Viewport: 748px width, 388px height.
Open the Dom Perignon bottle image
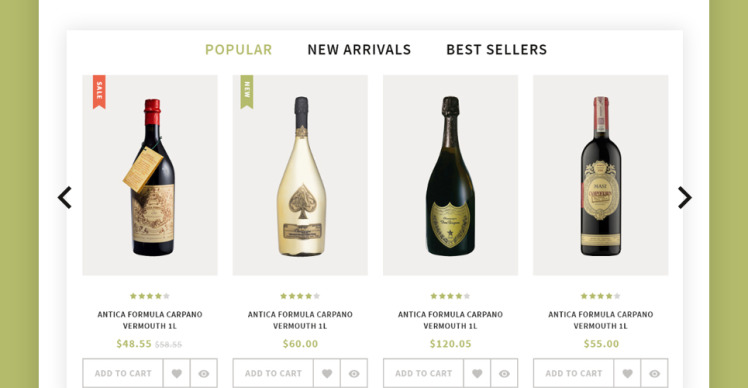[450, 175]
